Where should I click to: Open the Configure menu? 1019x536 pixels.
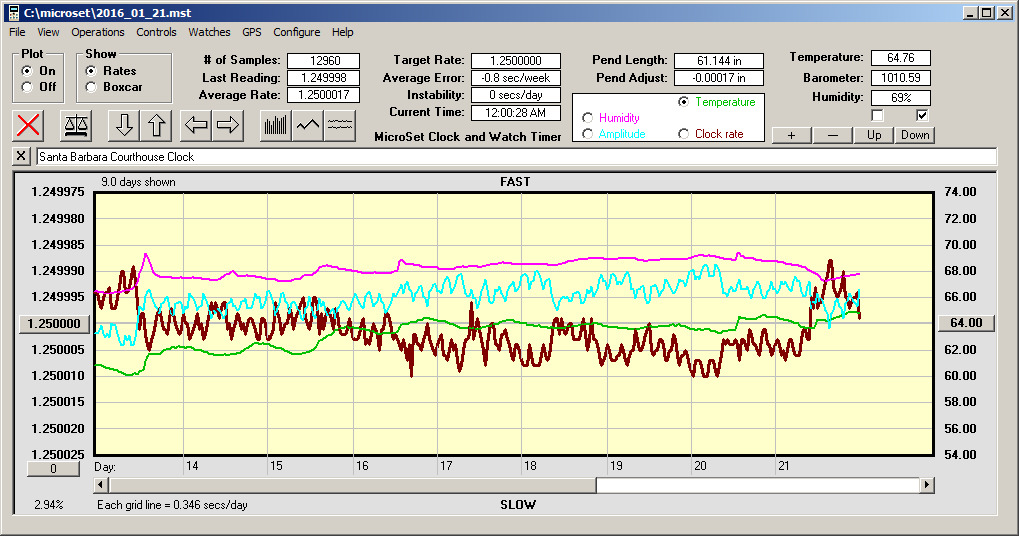297,32
